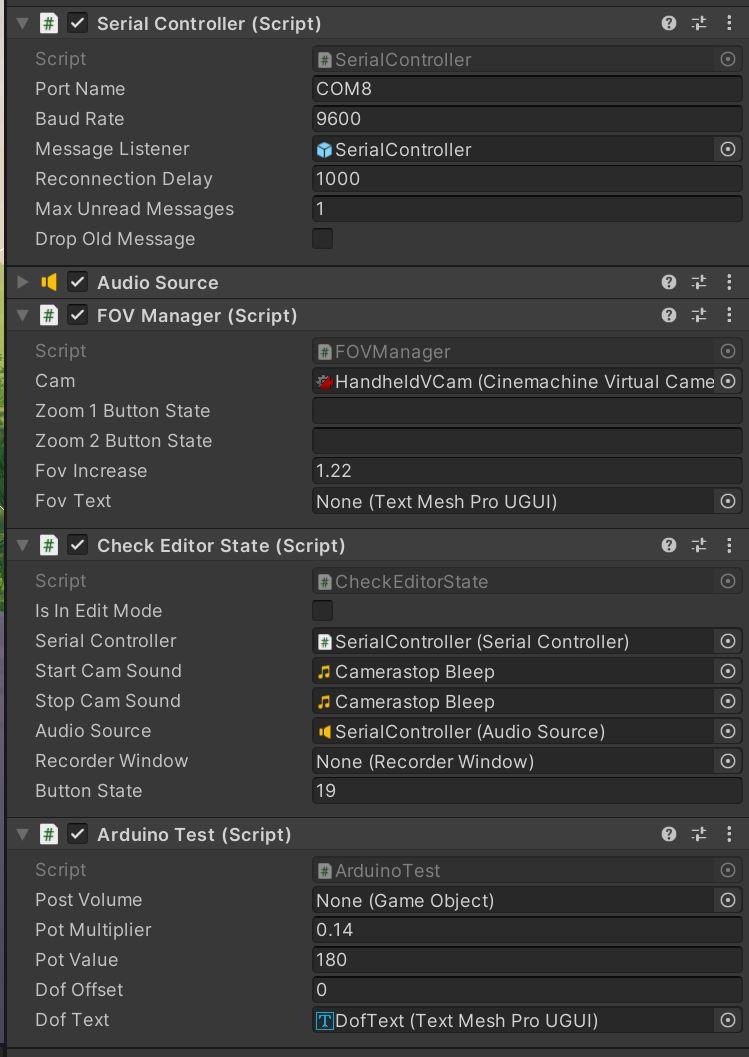Image resolution: width=749 pixels, height=1057 pixels.
Task: Open object picker for Fov Text field
Action: 728,501
